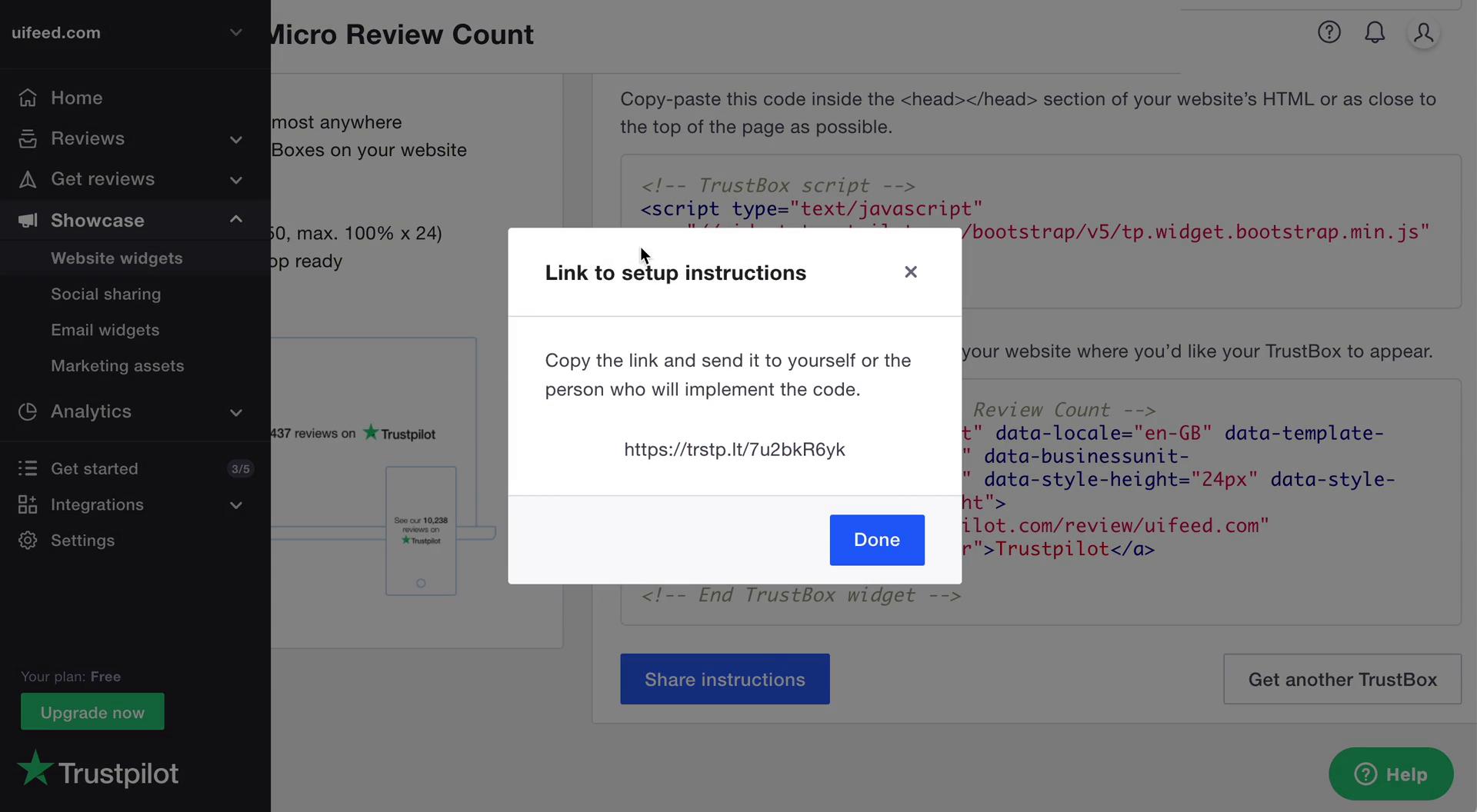Open the Home menu item
Viewport: 1477px width, 812px height.
coord(135,98)
